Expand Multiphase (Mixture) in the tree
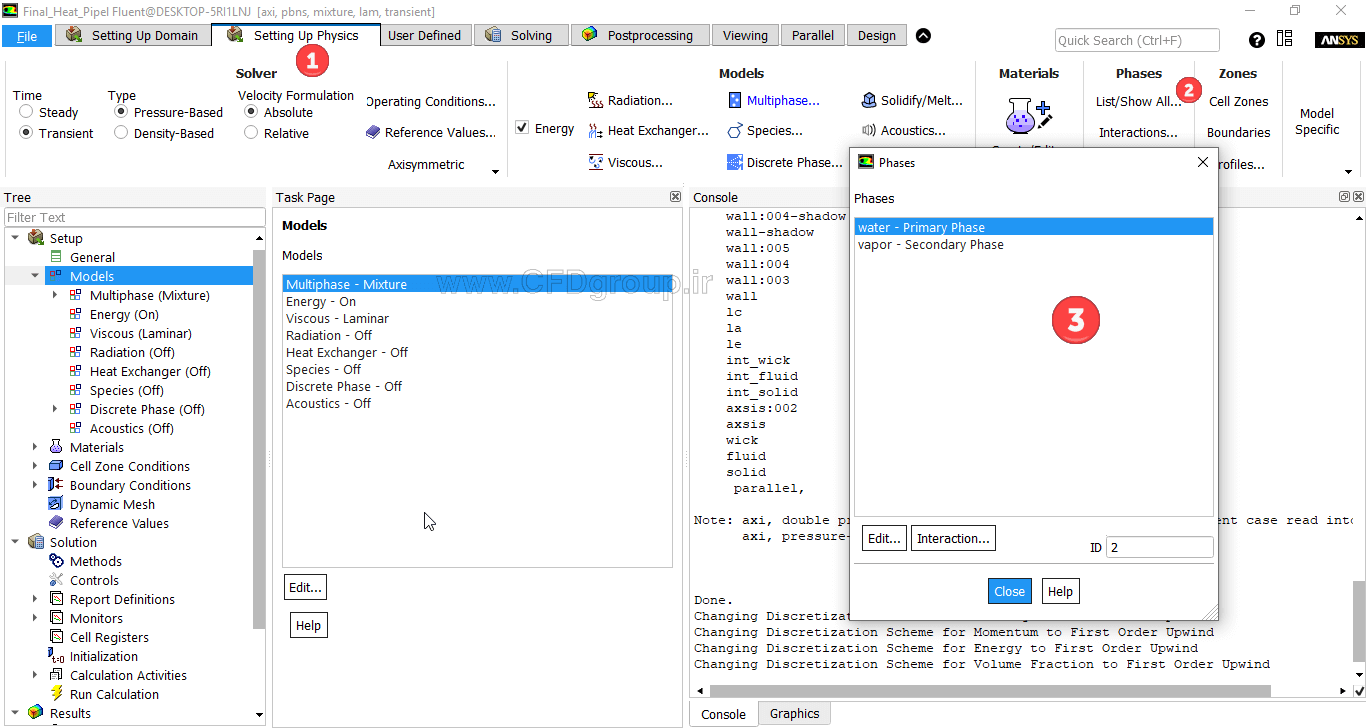 55,295
